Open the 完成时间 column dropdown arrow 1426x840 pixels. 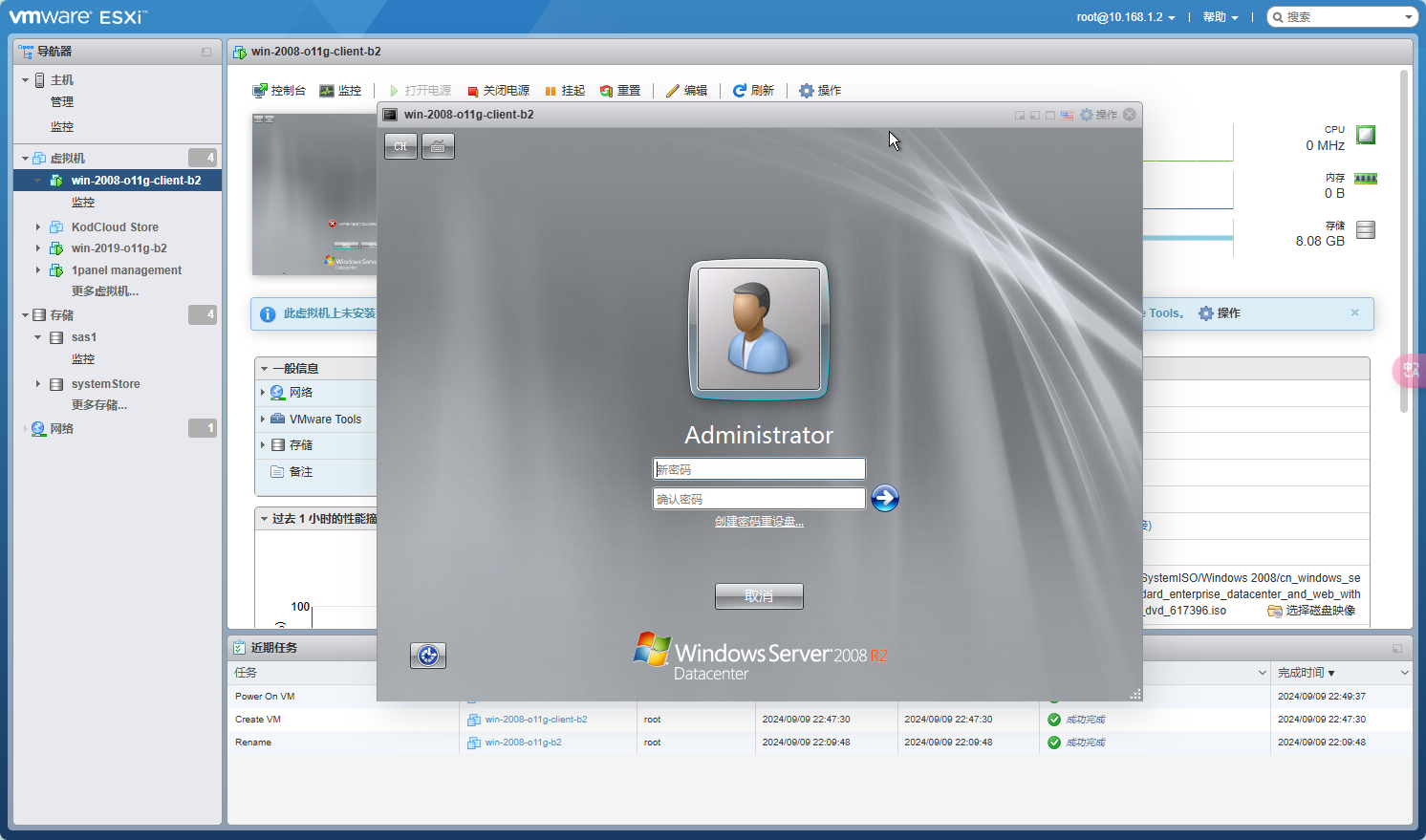1404,673
